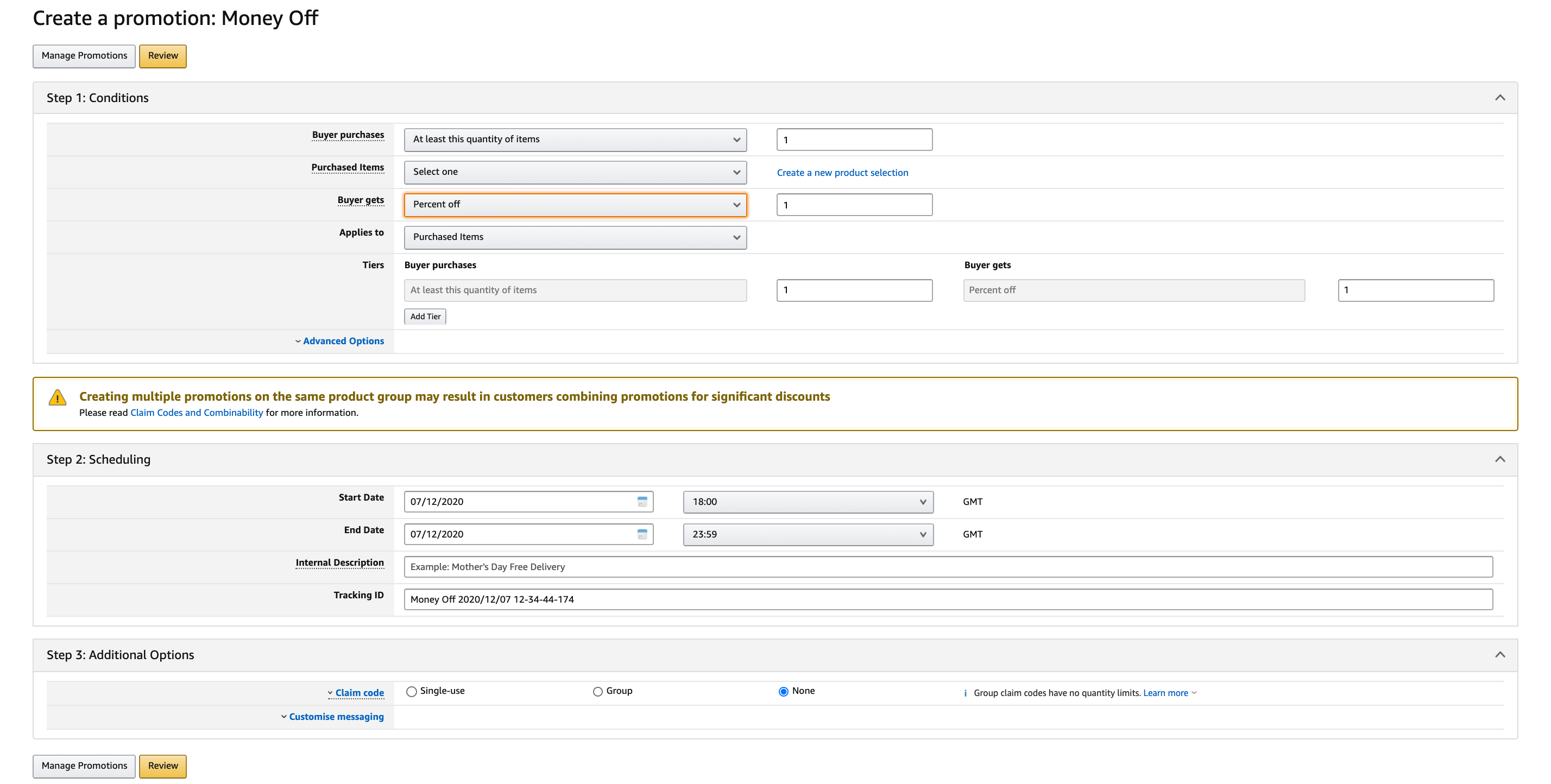Open the Applies to dropdown
Image resolution: width=1551 pixels, height=784 pixels.
(575, 237)
